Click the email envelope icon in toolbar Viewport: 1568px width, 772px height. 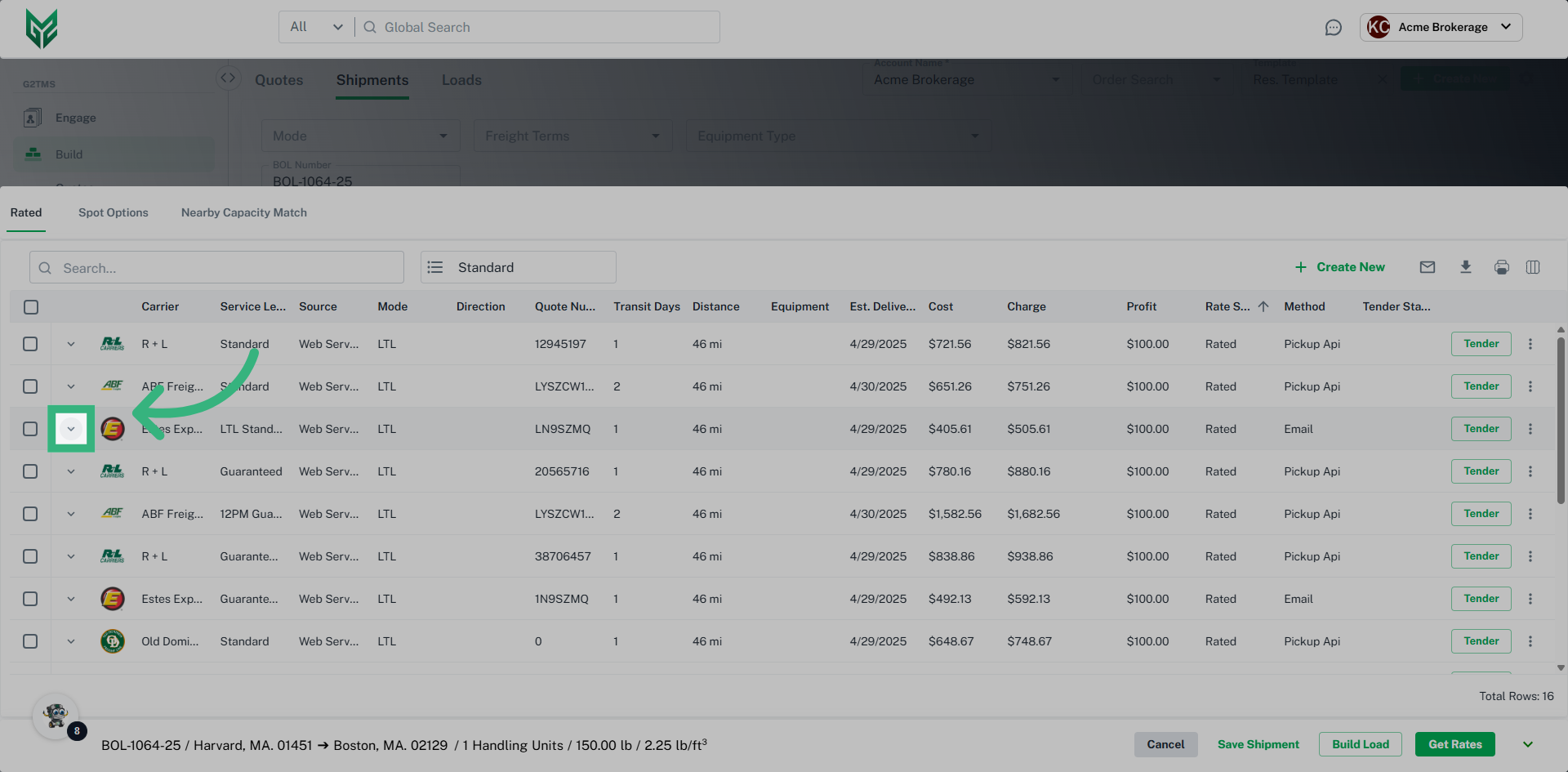(x=1427, y=267)
